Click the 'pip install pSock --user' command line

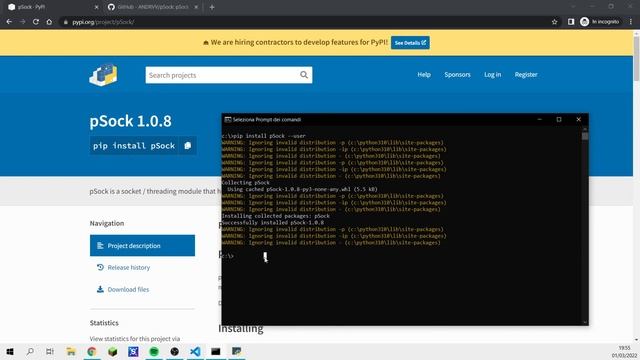point(264,136)
